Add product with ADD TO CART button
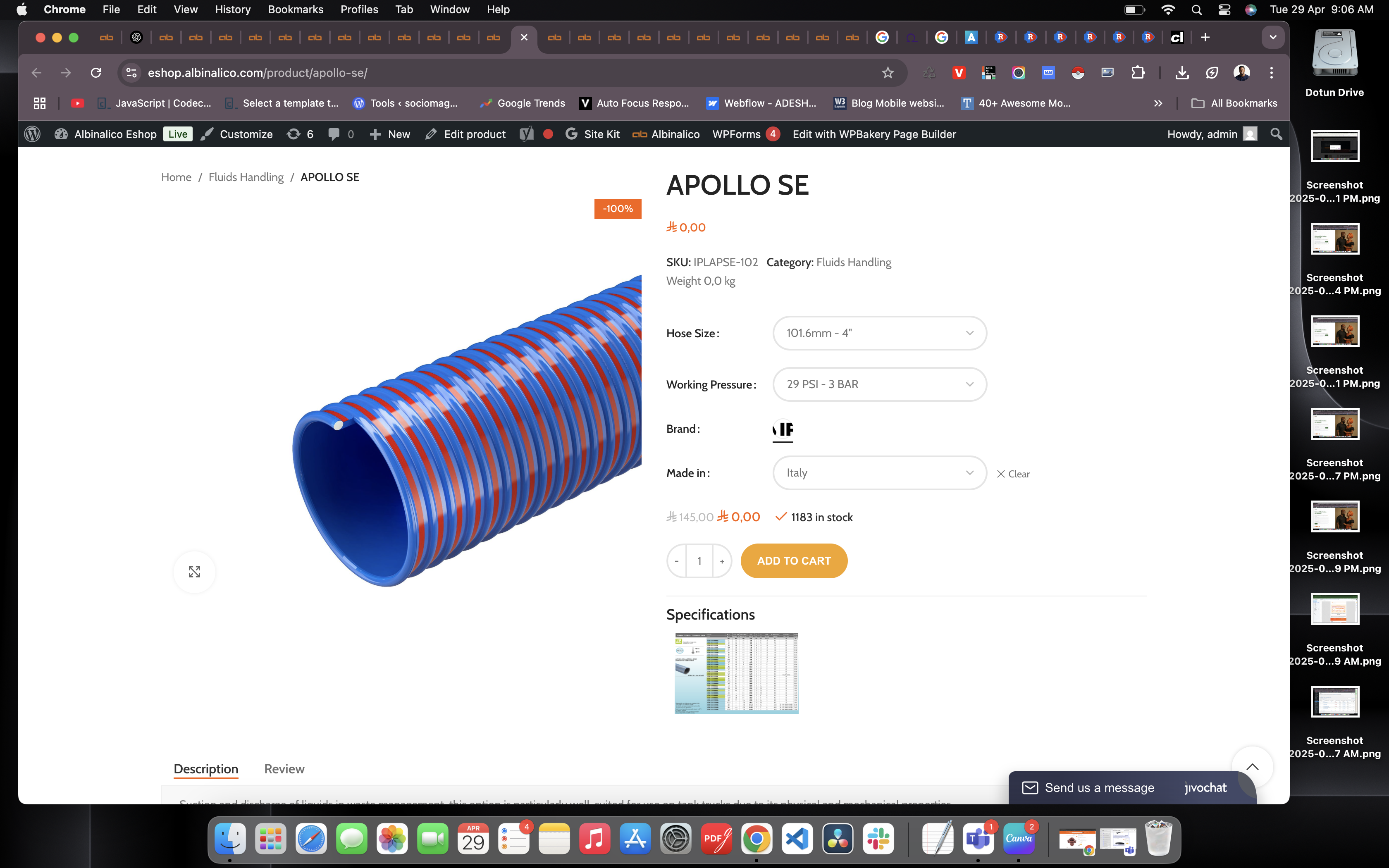Viewport: 1389px width, 868px height. [794, 561]
